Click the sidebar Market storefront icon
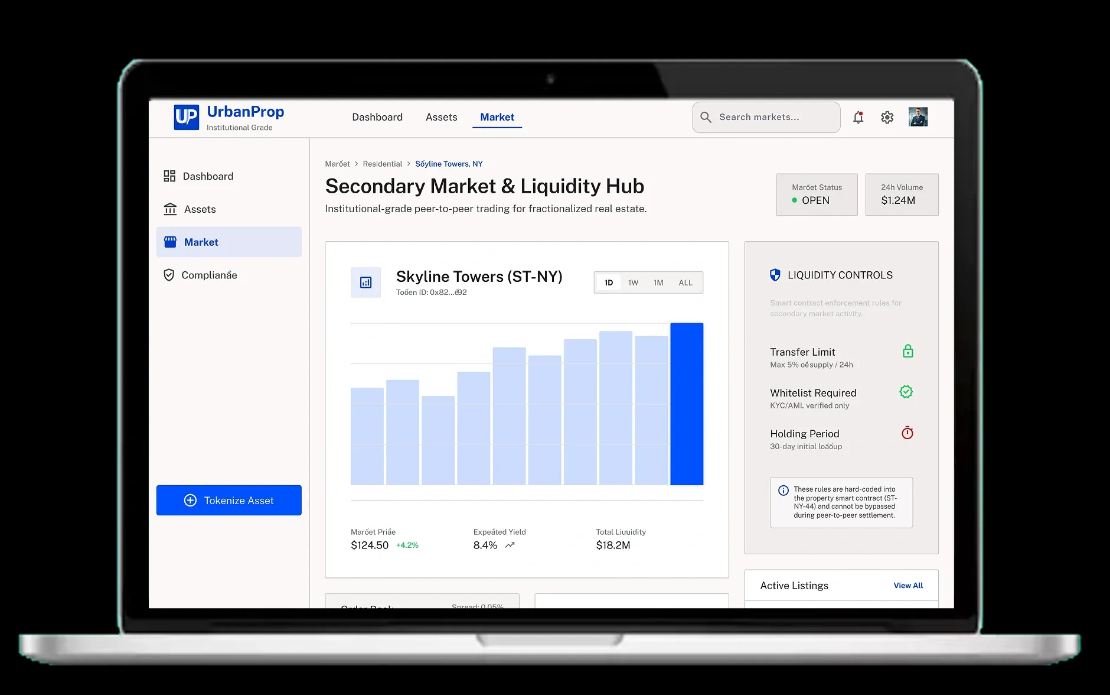This screenshot has height=695, width=1110. click(170, 242)
